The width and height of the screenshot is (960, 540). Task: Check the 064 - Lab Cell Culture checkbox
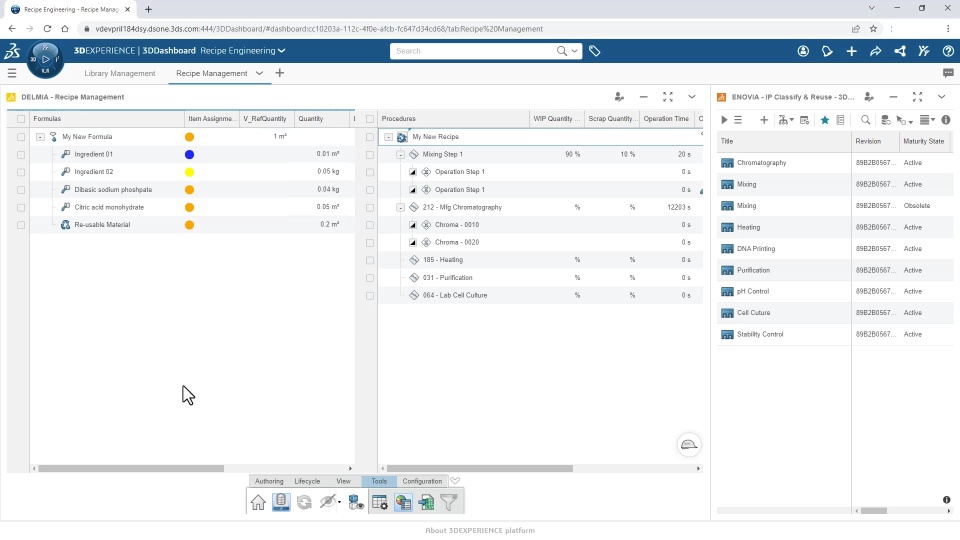[369, 296]
